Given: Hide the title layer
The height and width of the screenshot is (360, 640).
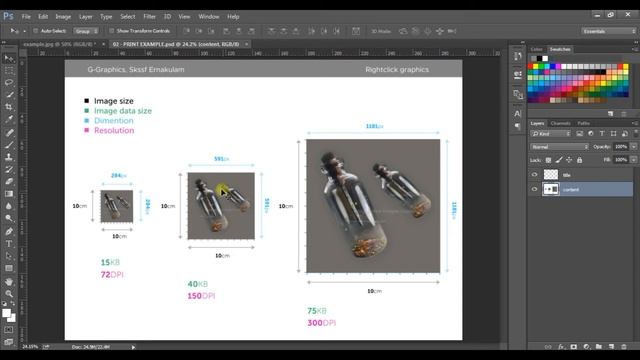Looking at the screenshot, I should 534,175.
